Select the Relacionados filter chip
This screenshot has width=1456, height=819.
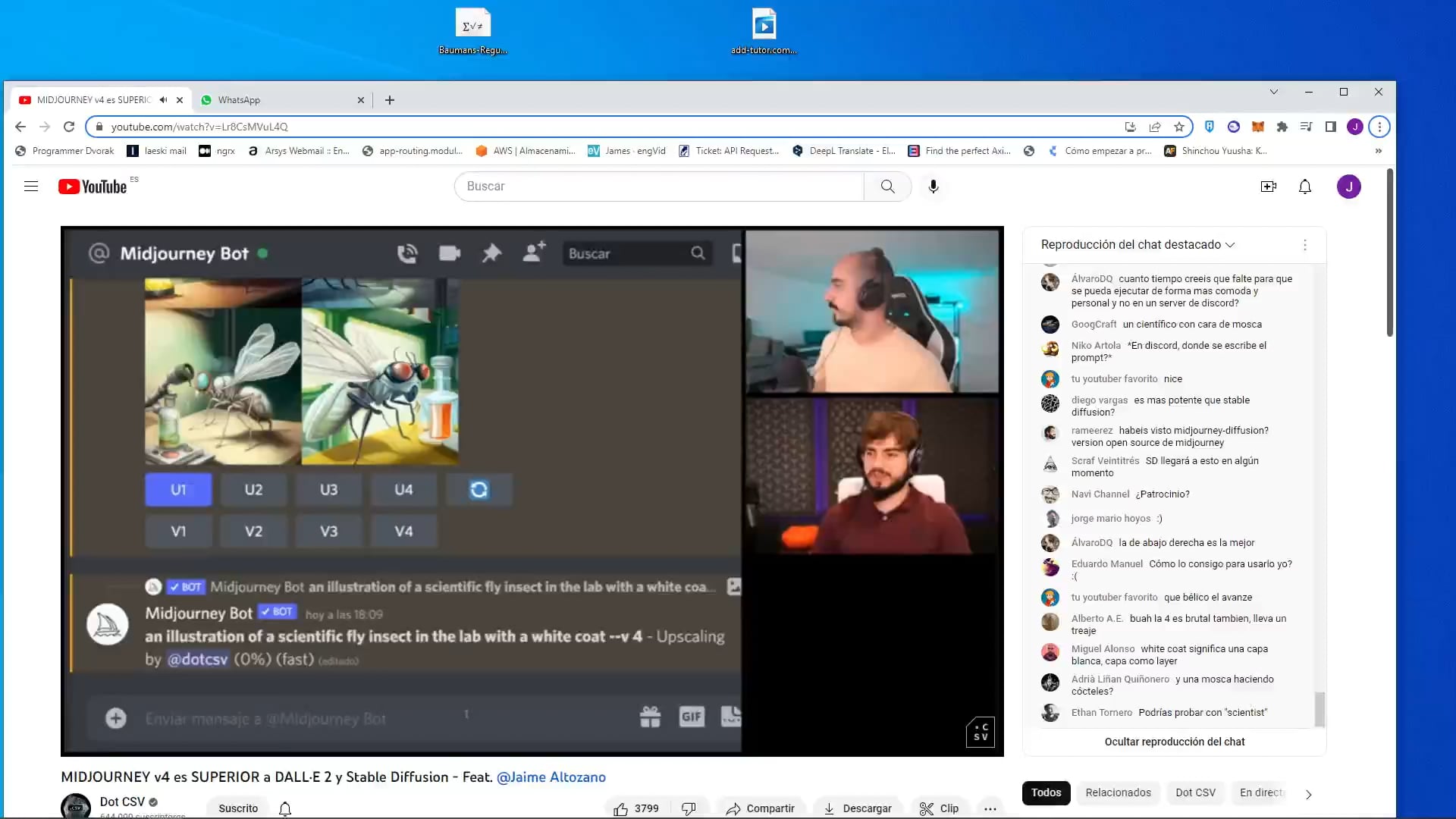click(1118, 792)
